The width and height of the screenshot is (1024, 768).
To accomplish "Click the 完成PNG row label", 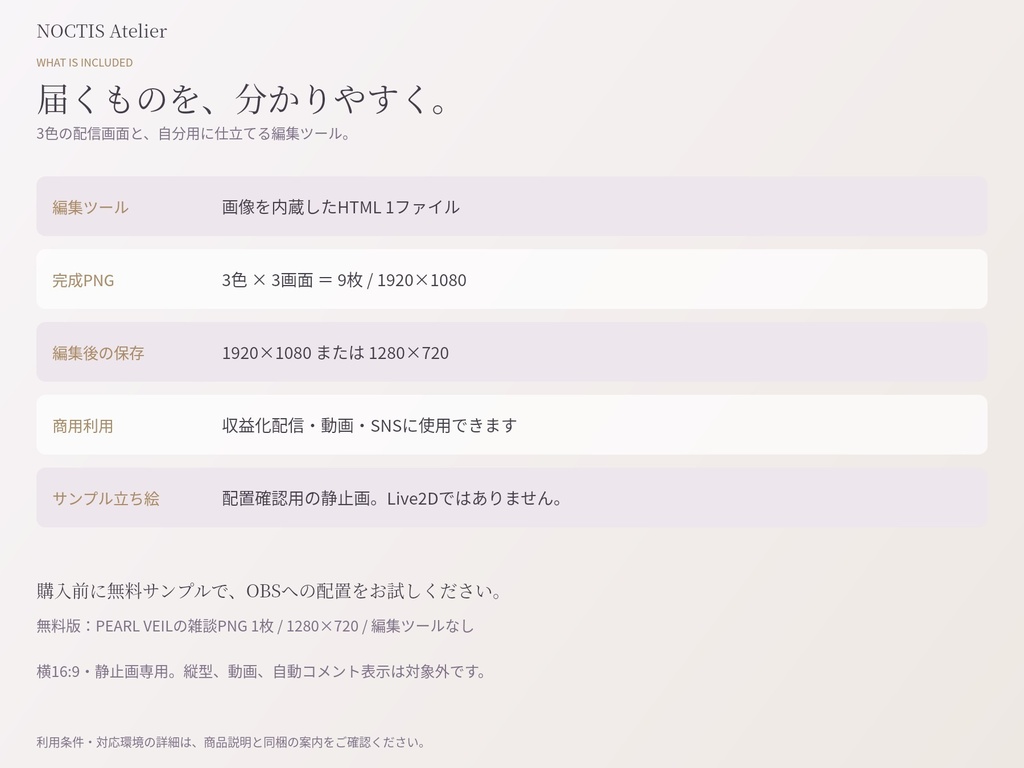I will [x=83, y=280].
